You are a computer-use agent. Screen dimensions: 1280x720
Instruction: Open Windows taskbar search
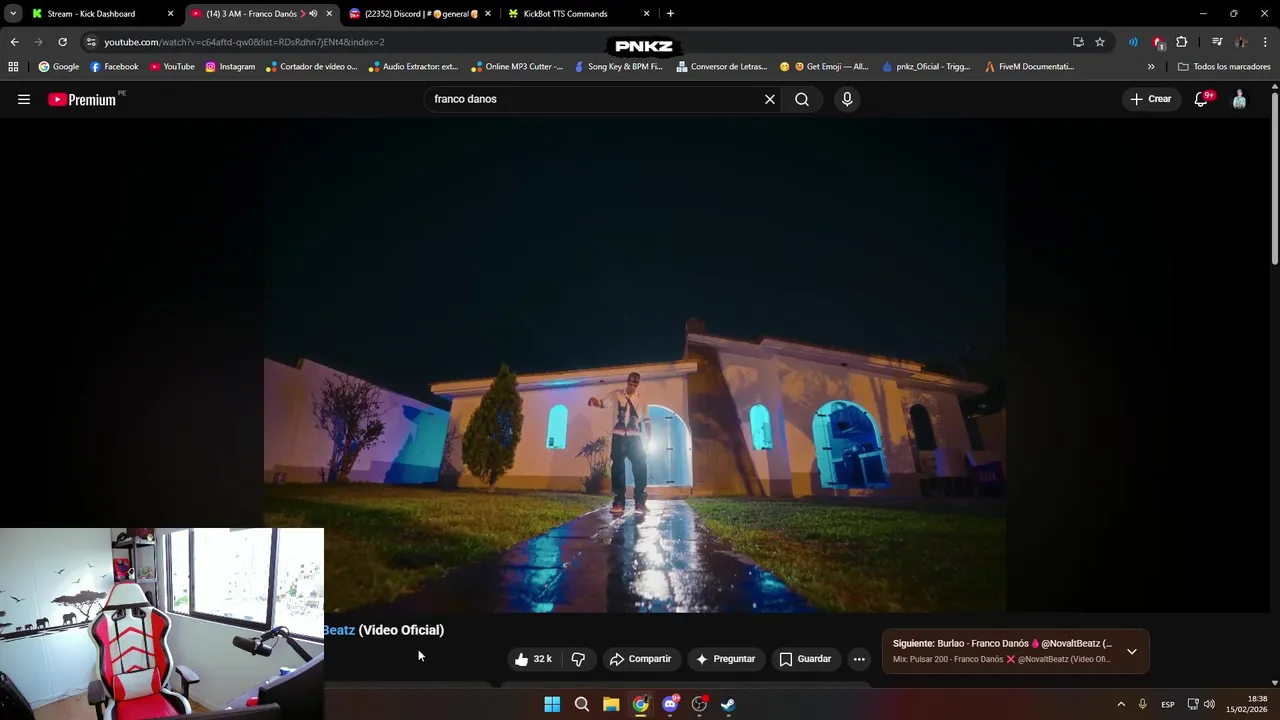pyautogui.click(x=581, y=704)
